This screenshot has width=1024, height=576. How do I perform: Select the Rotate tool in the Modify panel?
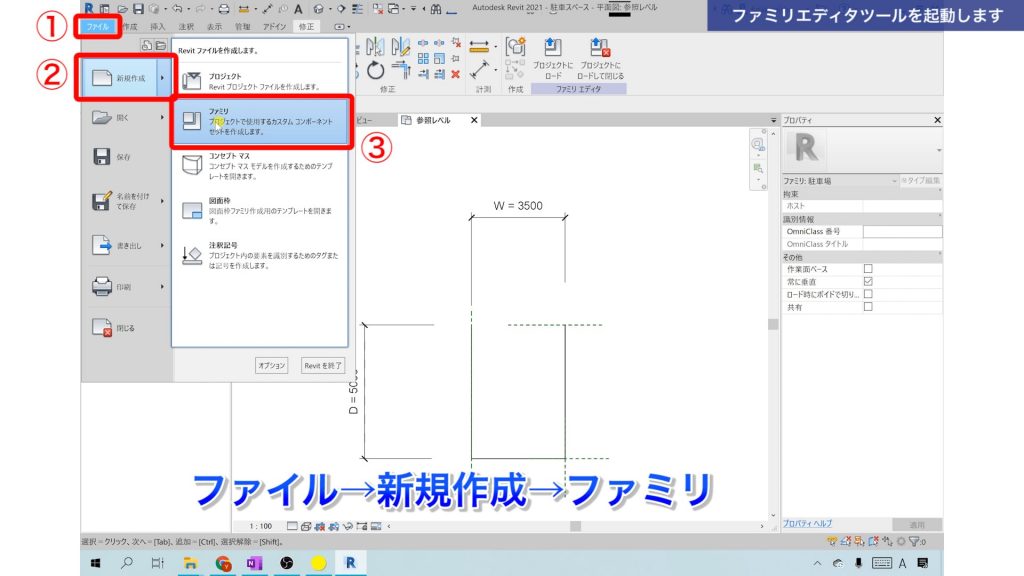(x=375, y=69)
